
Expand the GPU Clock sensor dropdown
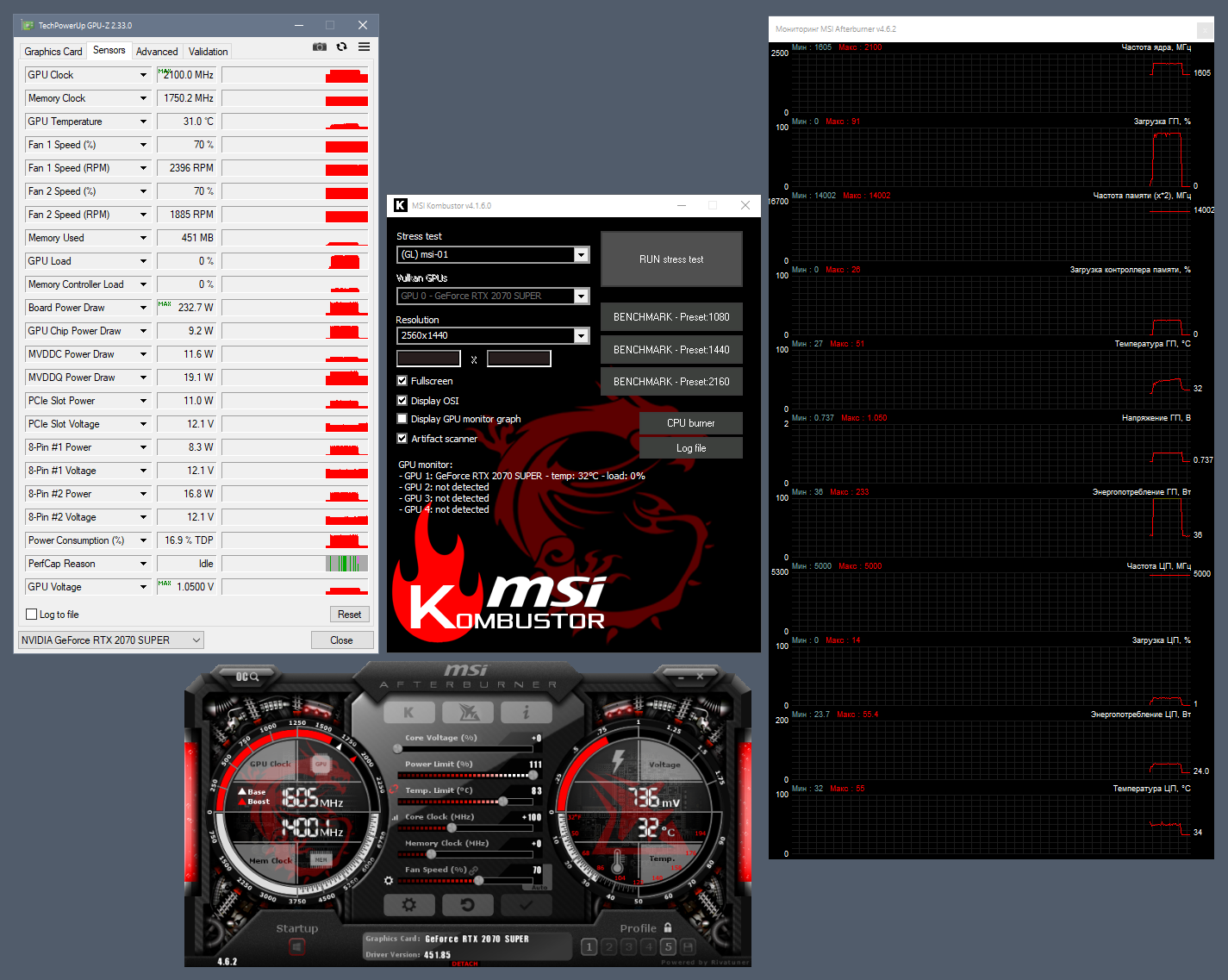tap(144, 75)
